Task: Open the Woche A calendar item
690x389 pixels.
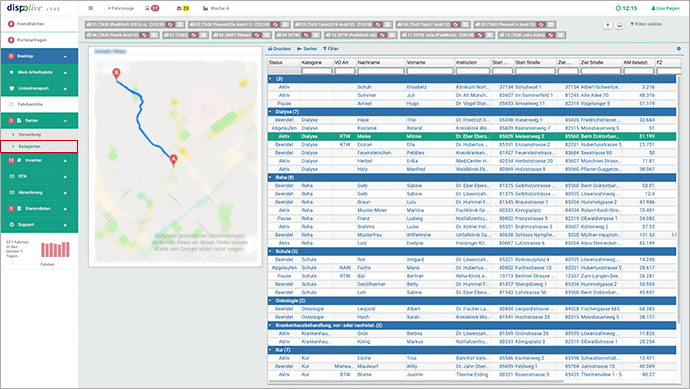Action: [216, 8]
